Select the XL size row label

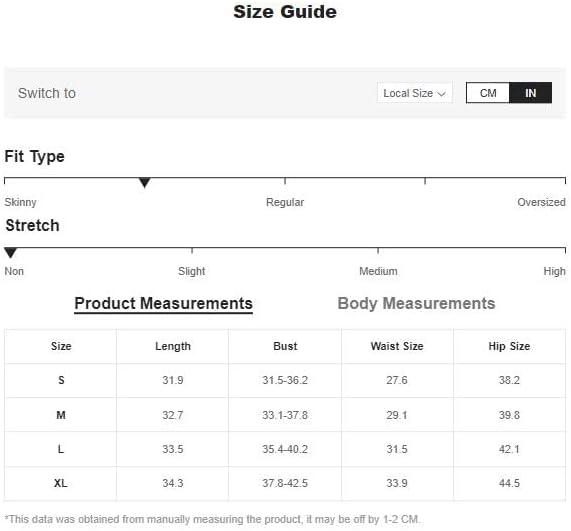(60, 483)
